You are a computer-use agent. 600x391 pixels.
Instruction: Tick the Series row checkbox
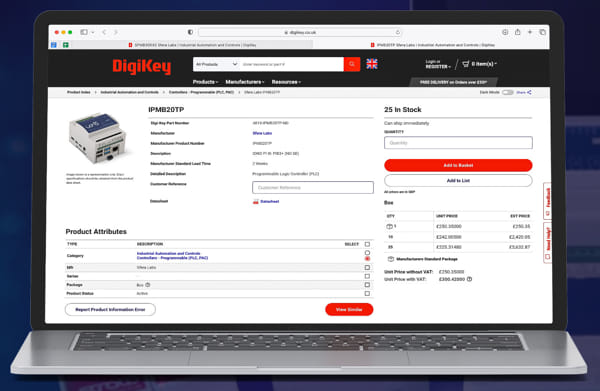point(367,276)
